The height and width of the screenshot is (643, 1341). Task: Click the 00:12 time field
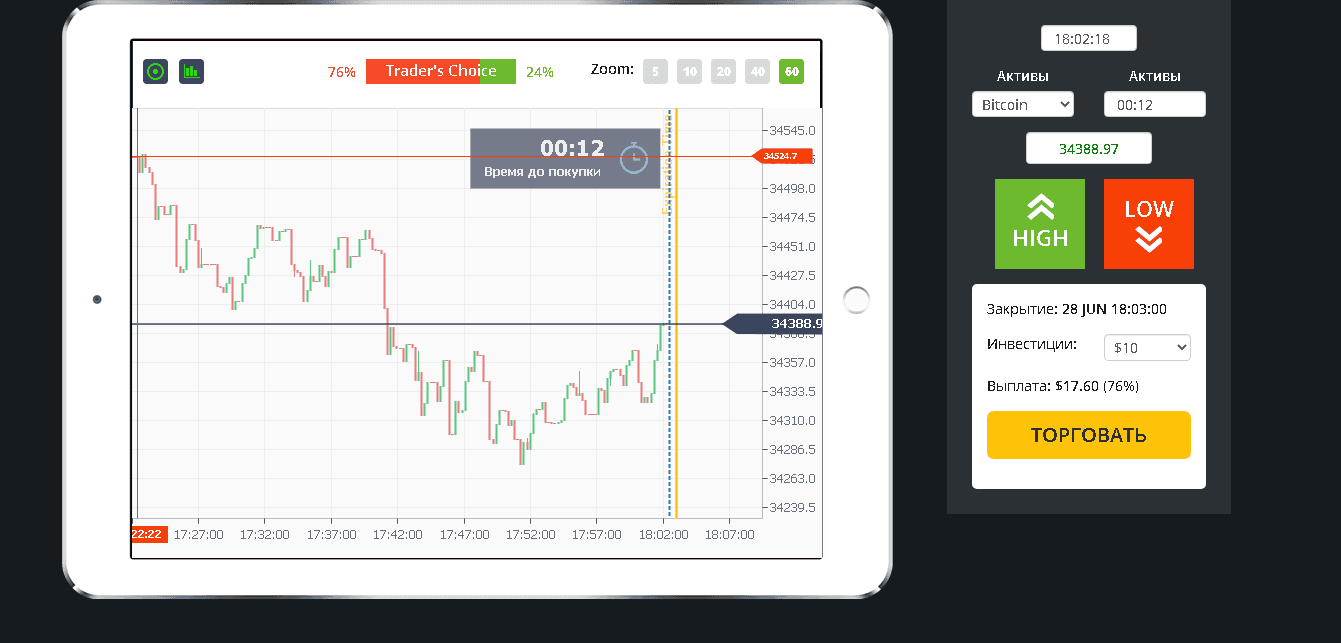point(1154,104)
